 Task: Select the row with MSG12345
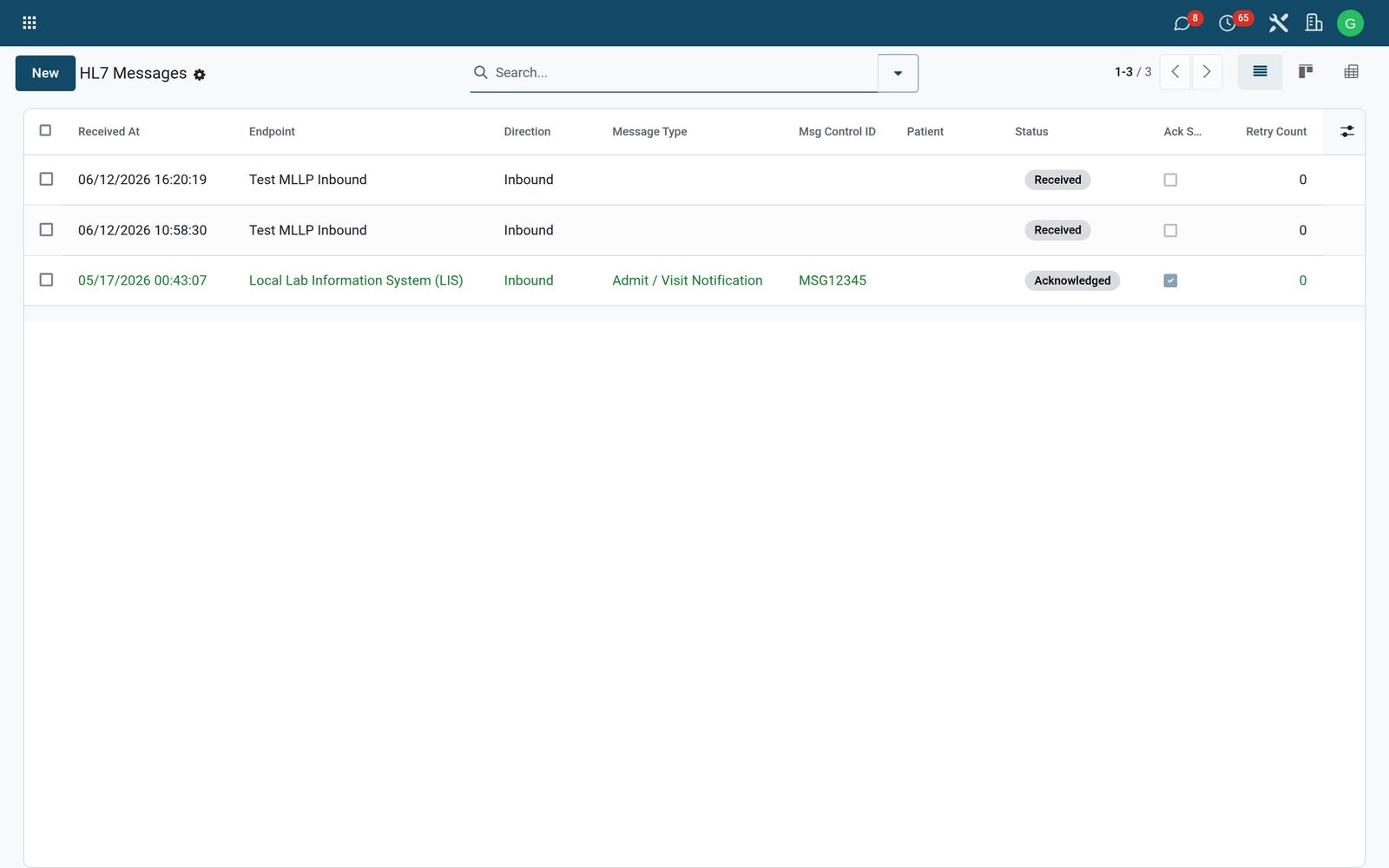(x=46, y=279)
